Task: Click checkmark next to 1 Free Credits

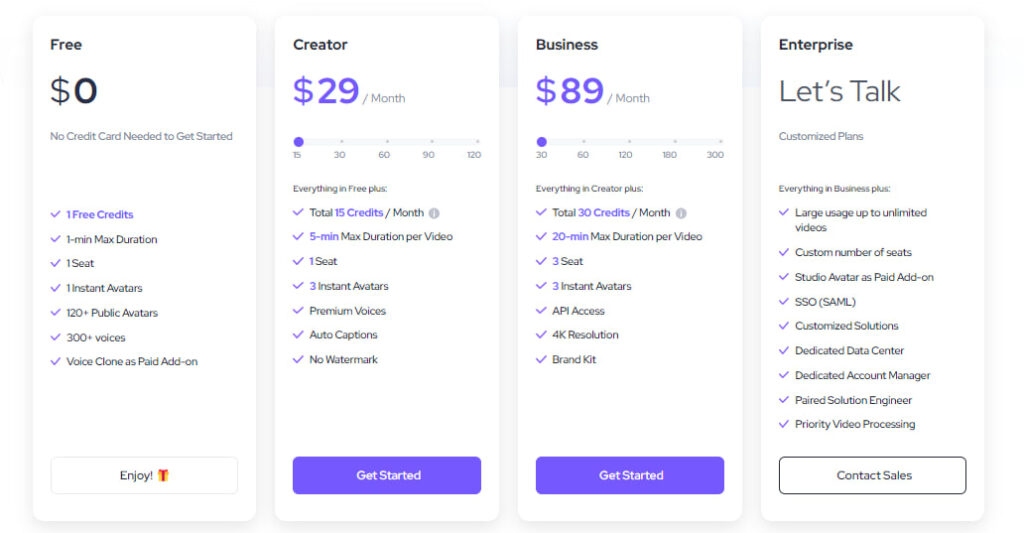Action: click(56, 214)
